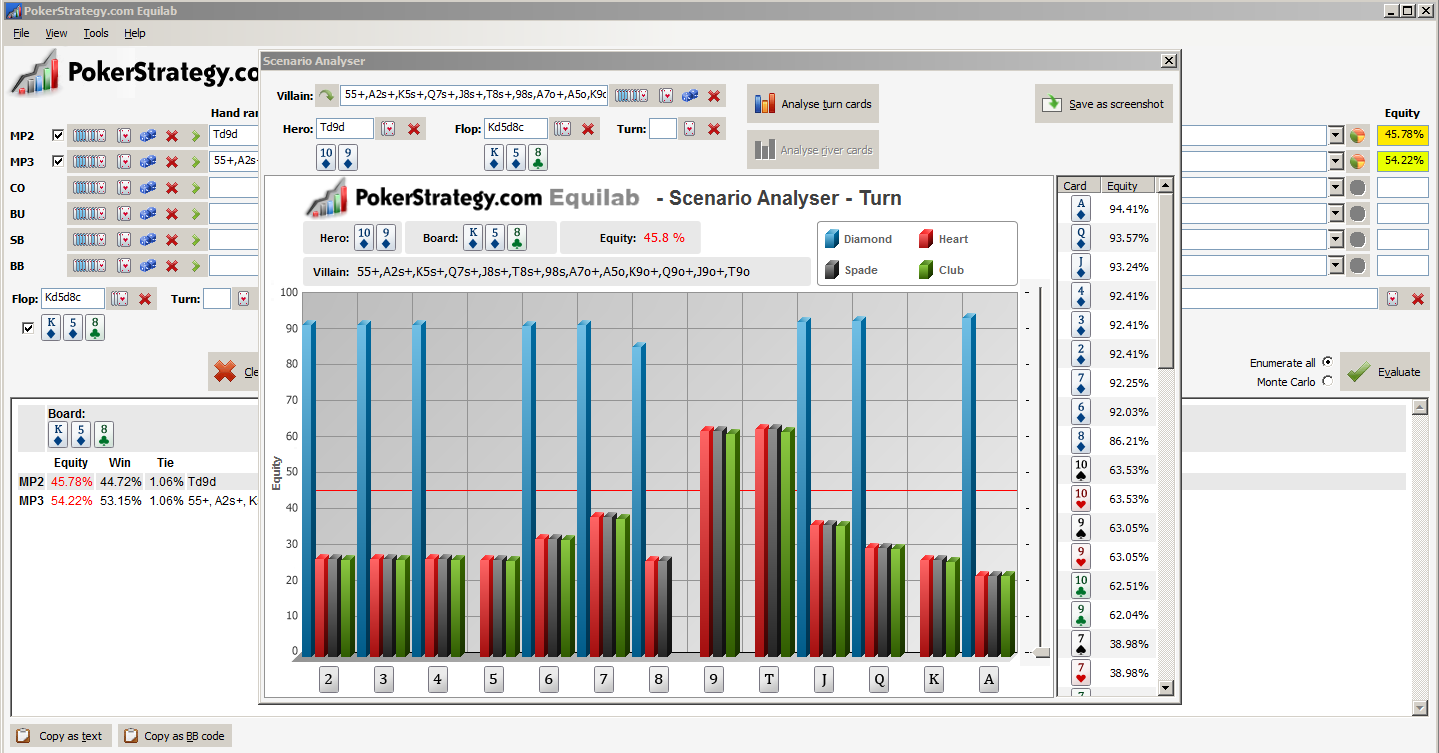
Task: Clear Hero hand in Scenario Analyser
Action: pyautogui.click(x=414, y=128)
